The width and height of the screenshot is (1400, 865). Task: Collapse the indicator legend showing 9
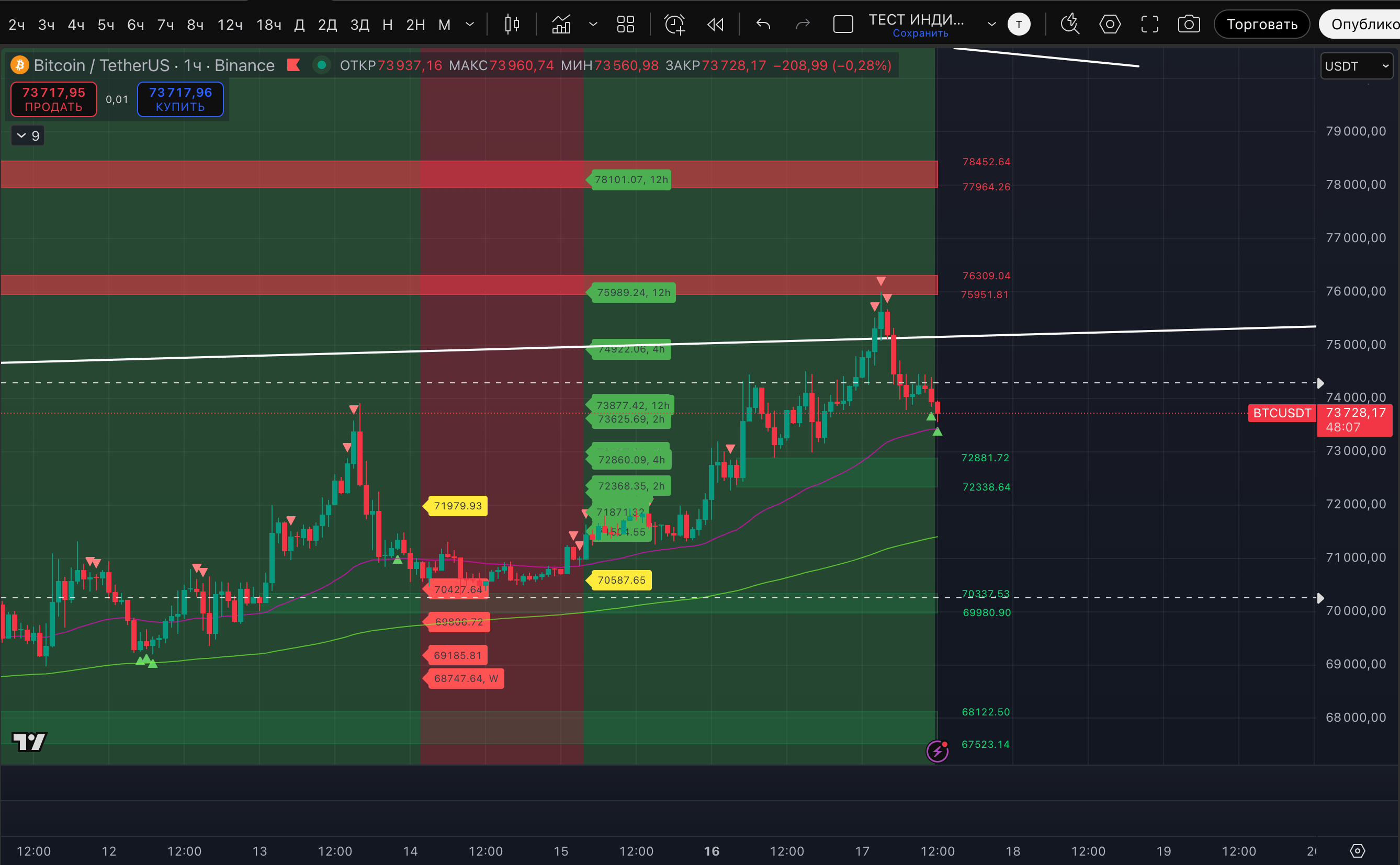(x=27, y=135)
